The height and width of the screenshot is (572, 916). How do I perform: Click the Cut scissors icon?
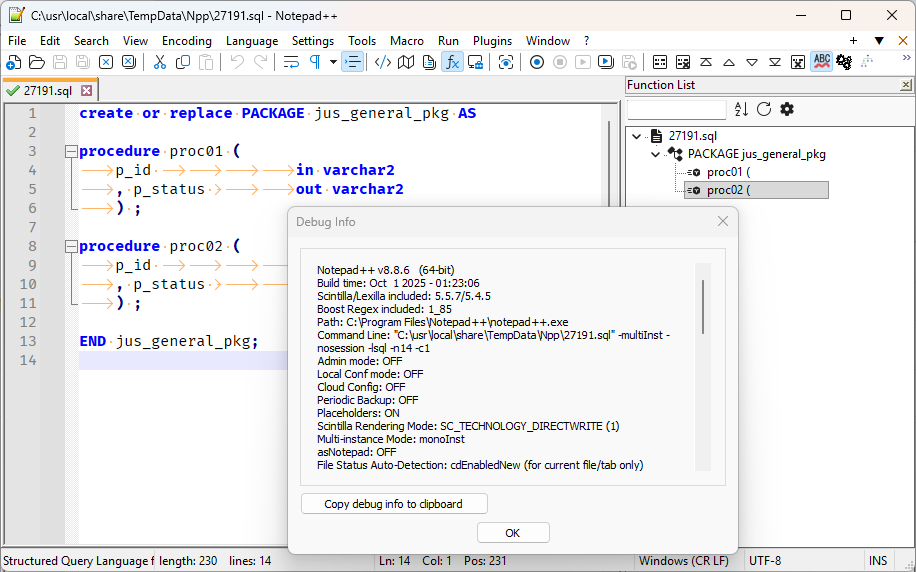pos(159,62)
